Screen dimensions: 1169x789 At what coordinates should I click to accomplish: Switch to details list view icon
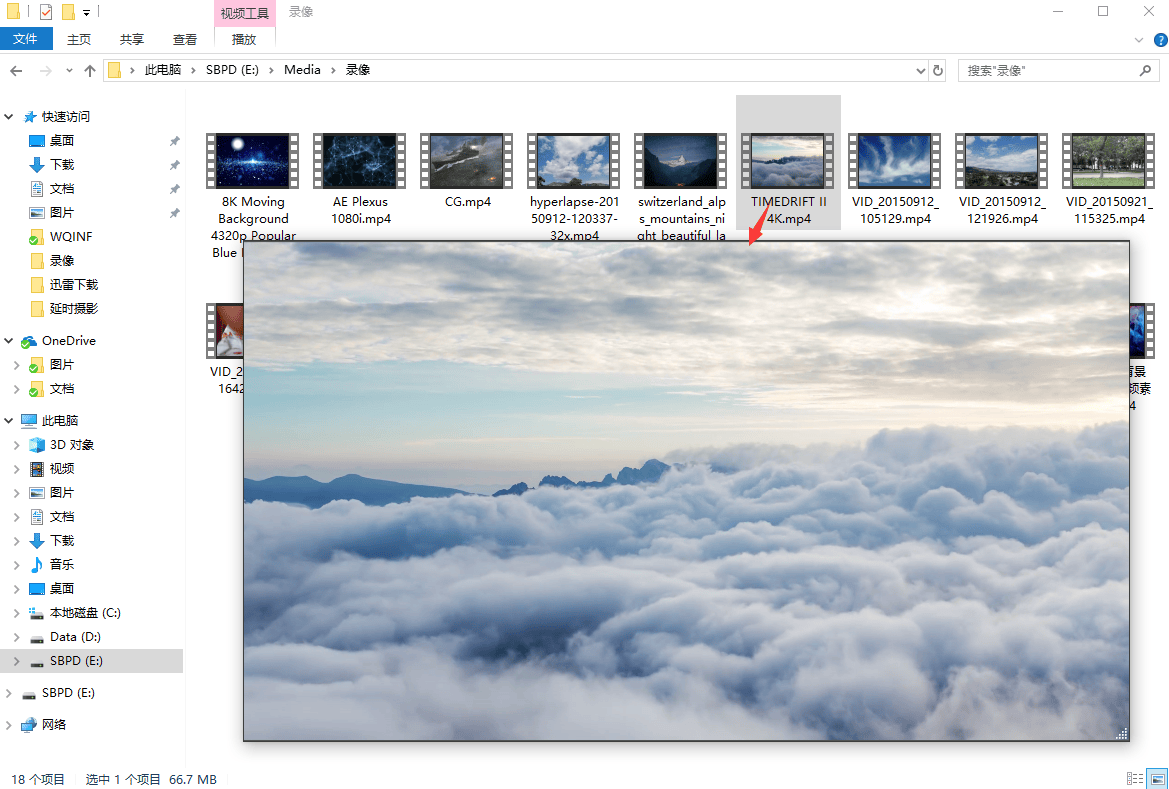(x=1134, y=778)
